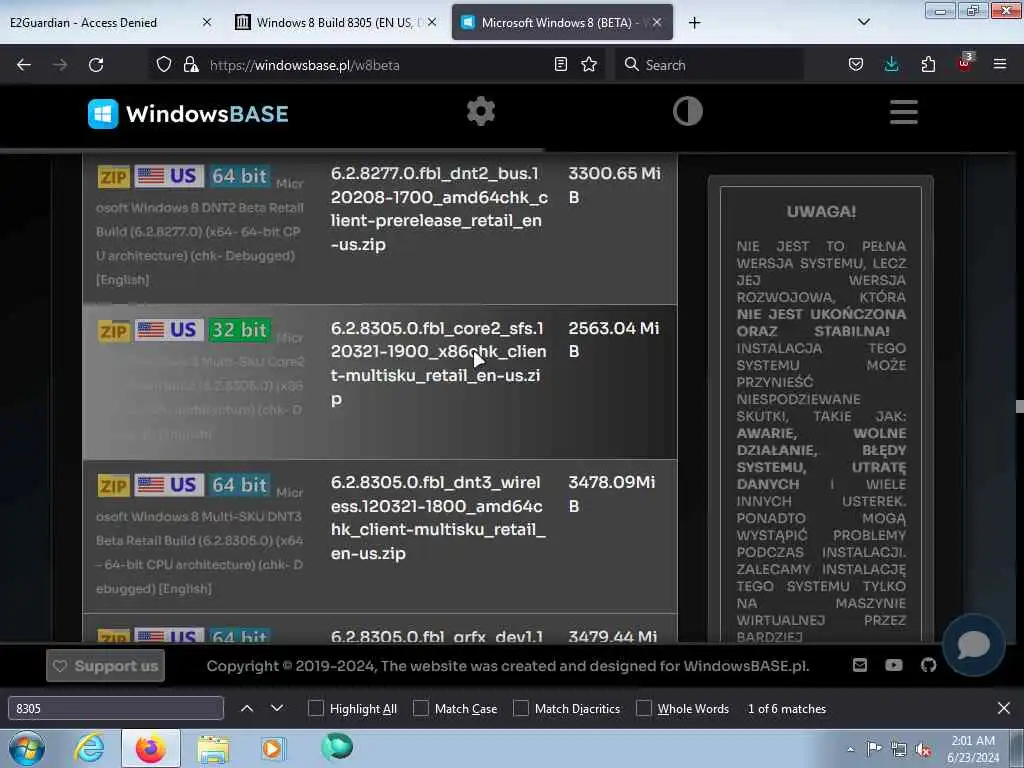The image size is (1024, 768).
Task: Reload the current page
Action: click(x=96, y=65)
